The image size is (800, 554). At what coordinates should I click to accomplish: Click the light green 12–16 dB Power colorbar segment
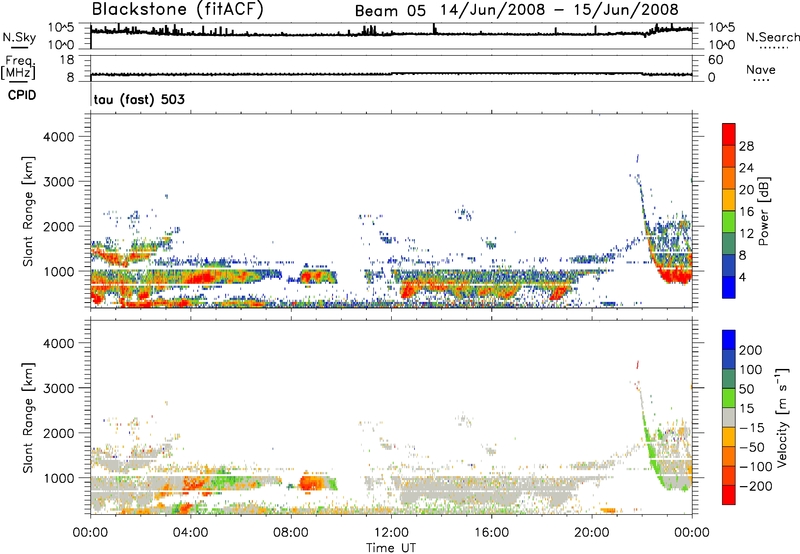tap(729, 222)
